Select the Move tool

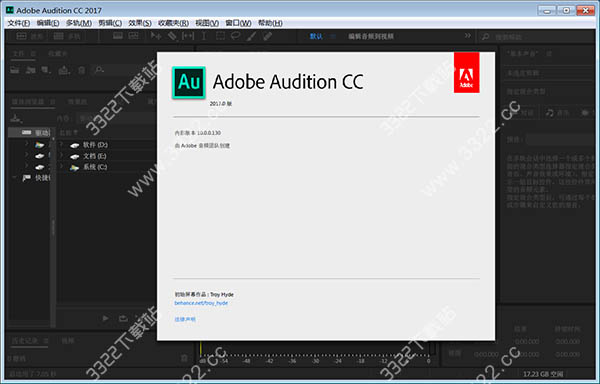click(156, 36)
